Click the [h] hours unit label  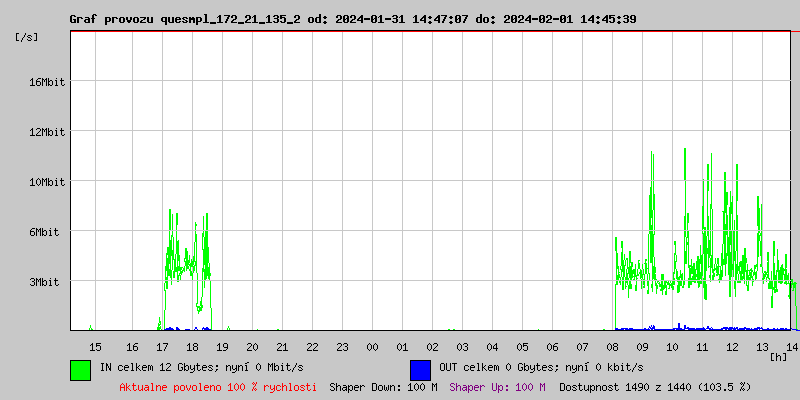pyautogui.click(x=778, y=356)
